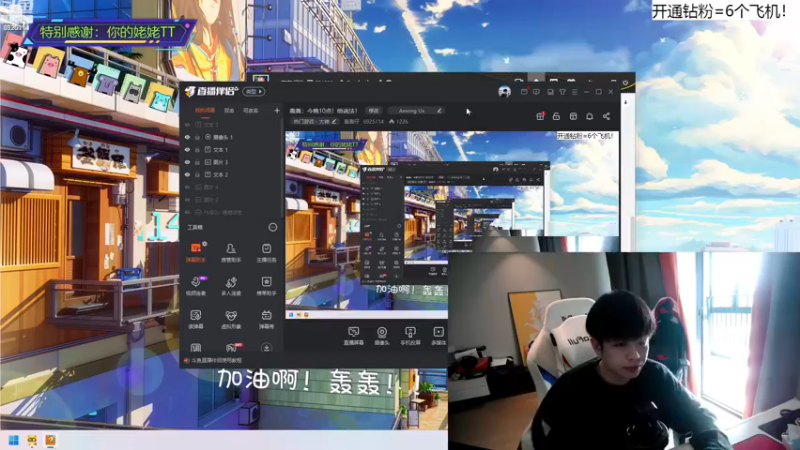Screen dimensions: 800x450
Task: Edit the 热门游戏 category pencil icon
Action: (334, 121)
